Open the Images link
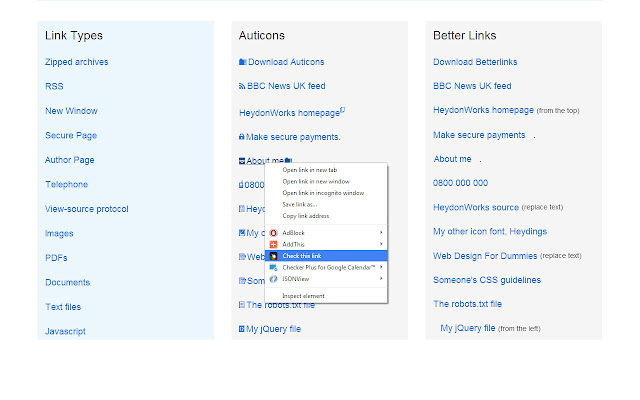This screenshot has height=400, width=640. coord(59,233)
